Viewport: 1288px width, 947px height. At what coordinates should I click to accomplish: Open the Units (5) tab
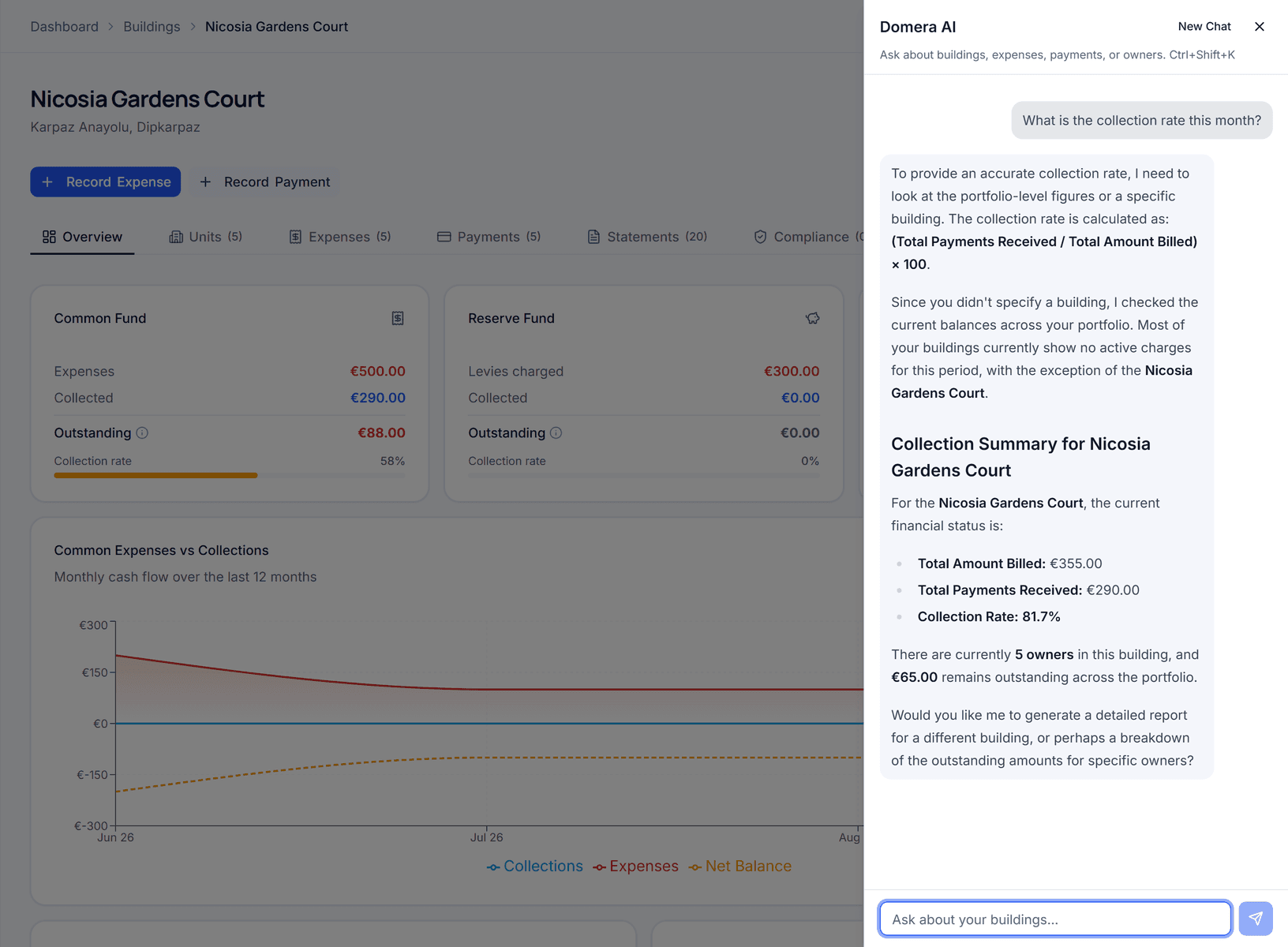point(206,237)
